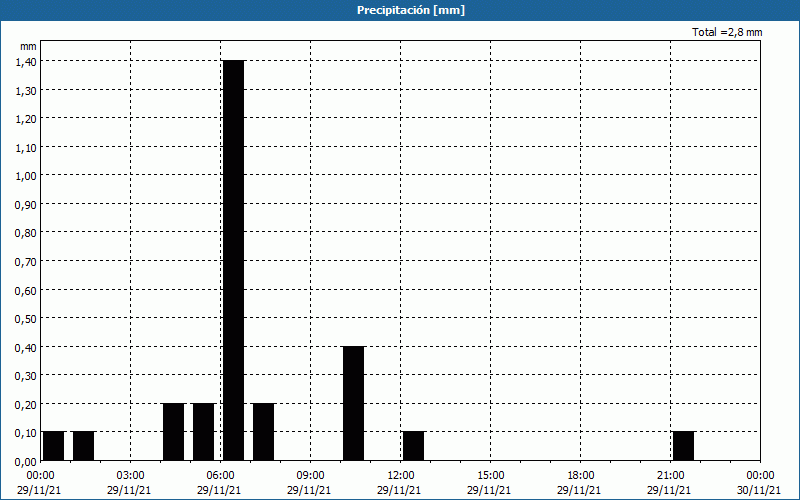Click the 0,50 y-axis label

[26, 318]
